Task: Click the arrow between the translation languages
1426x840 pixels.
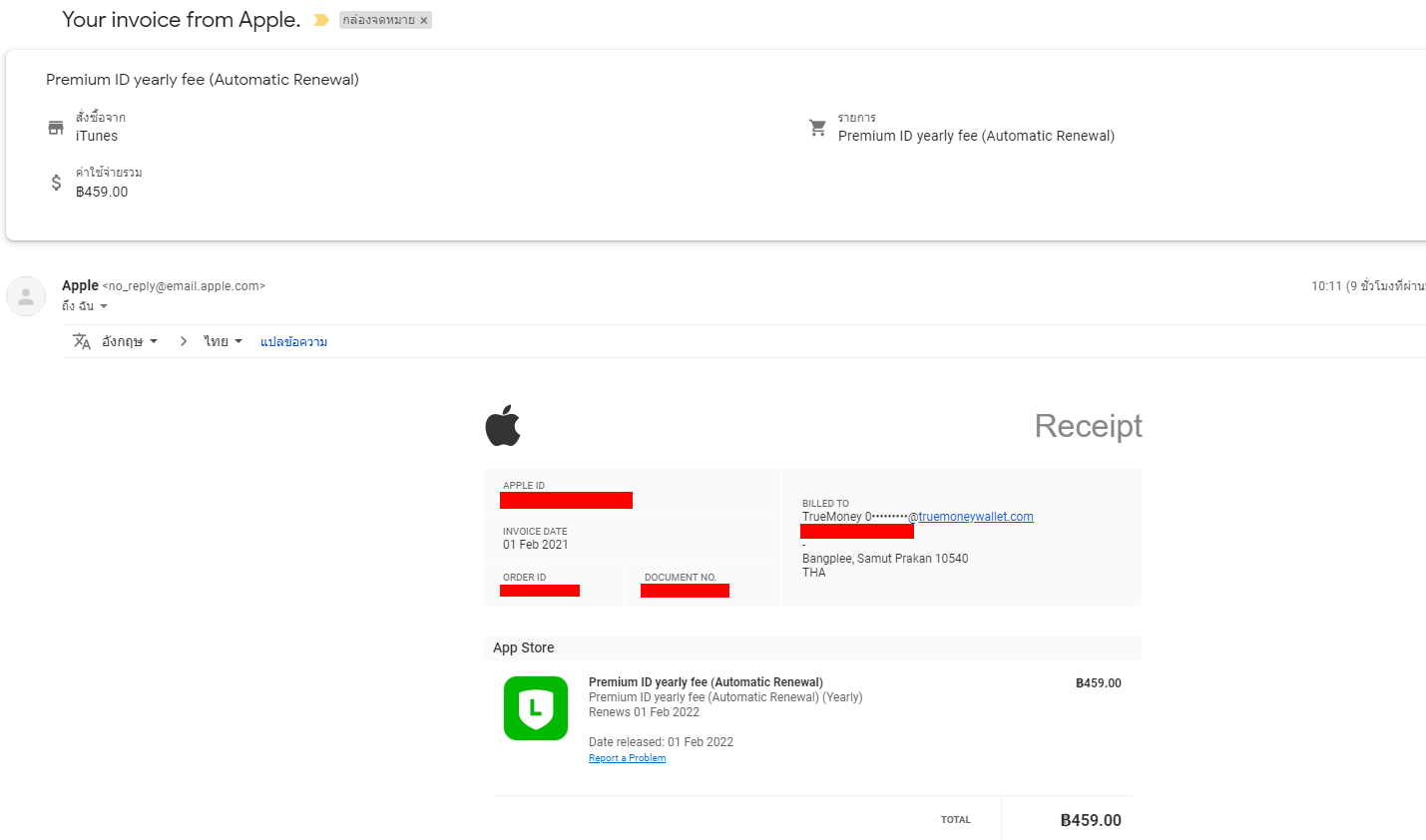Action: [x=184, y=341]
